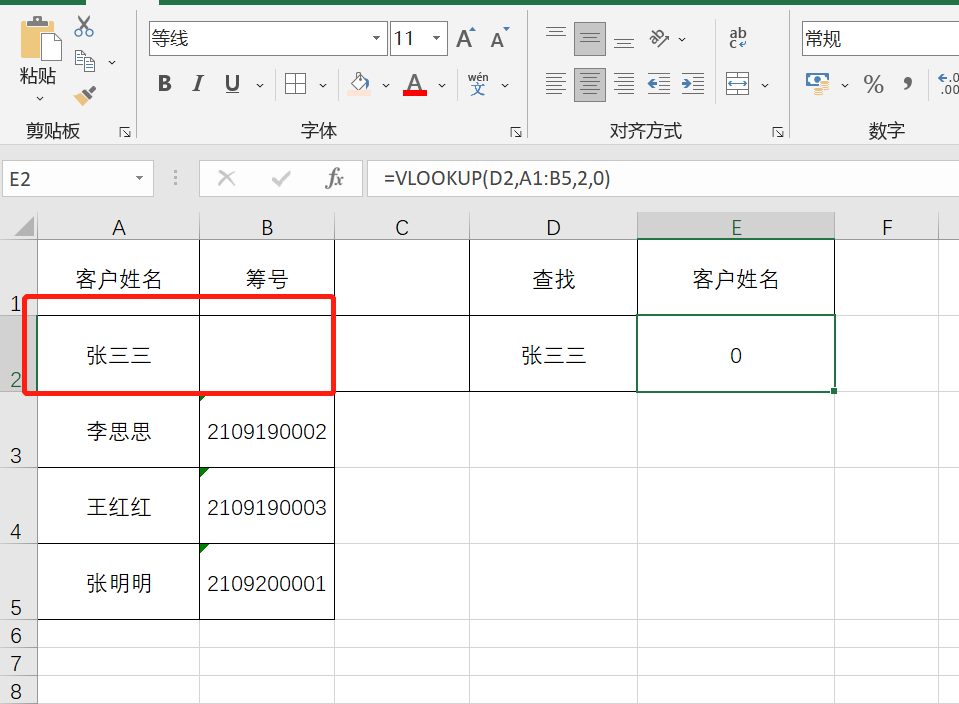This screenshot has height=704, width=959.
Task: Click the text orientation icon
Action: pos(659,39)
